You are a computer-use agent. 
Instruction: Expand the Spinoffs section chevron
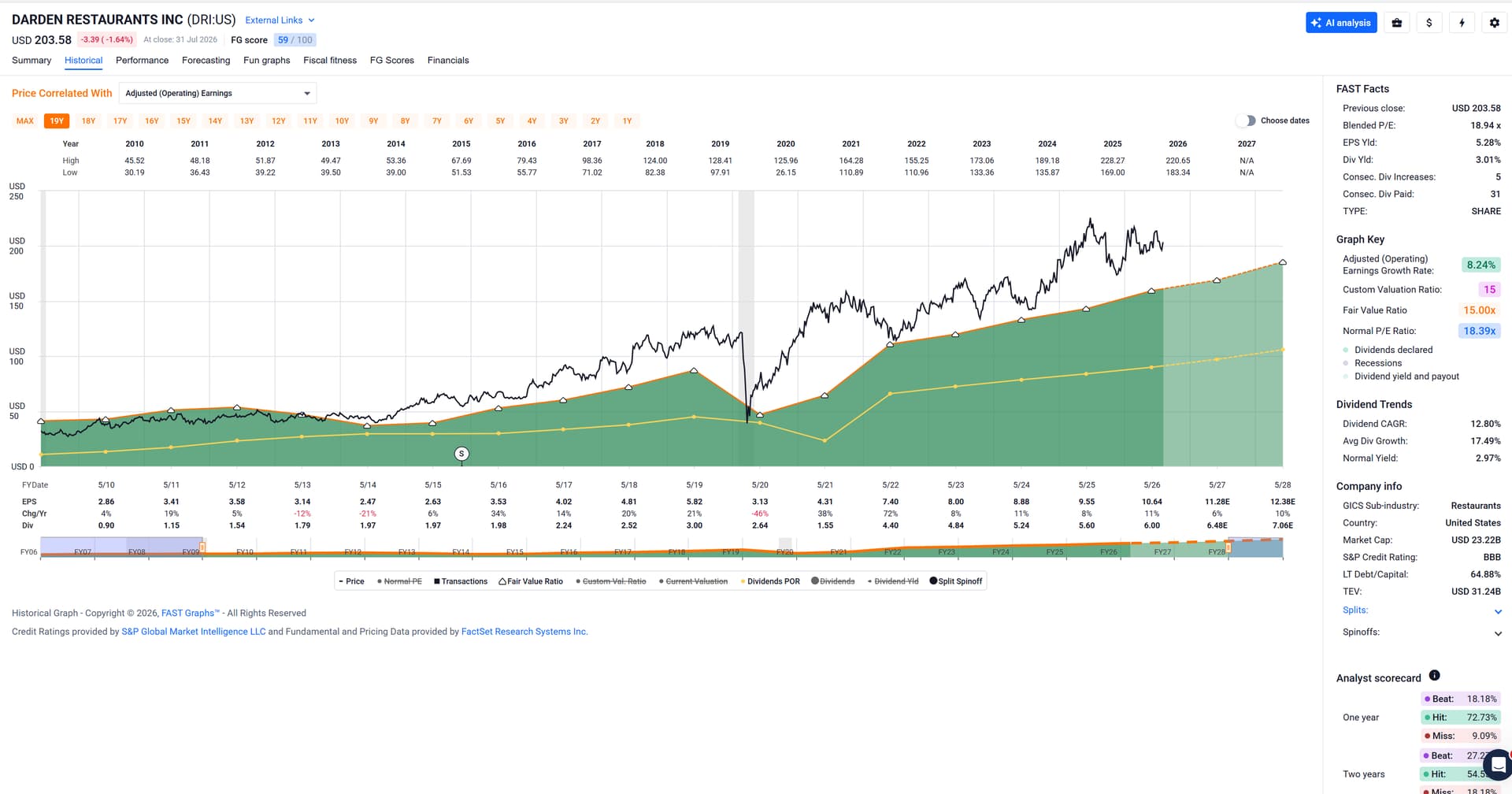pos(1498,633)
